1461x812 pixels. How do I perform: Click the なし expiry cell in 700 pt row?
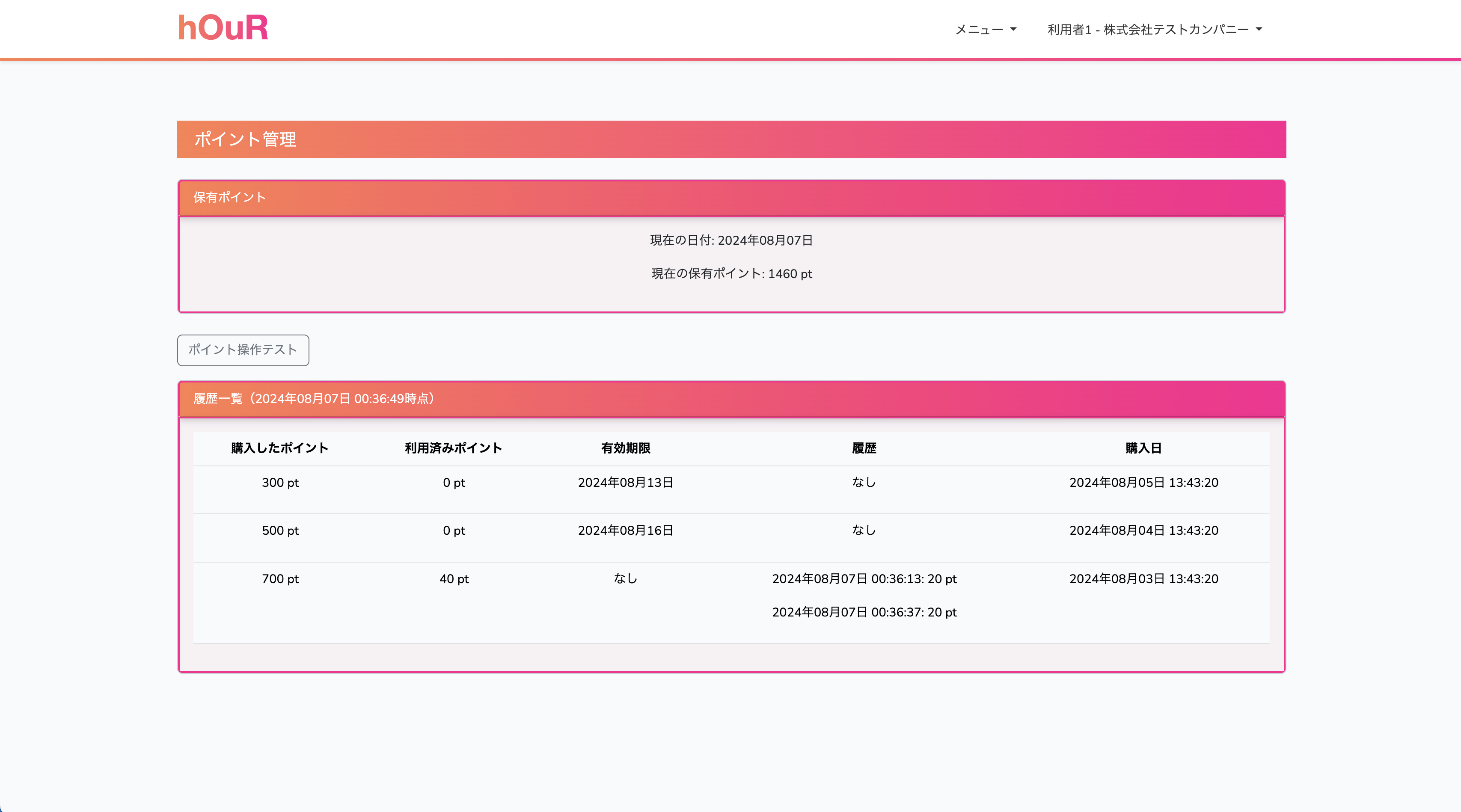tap(626, 578)
